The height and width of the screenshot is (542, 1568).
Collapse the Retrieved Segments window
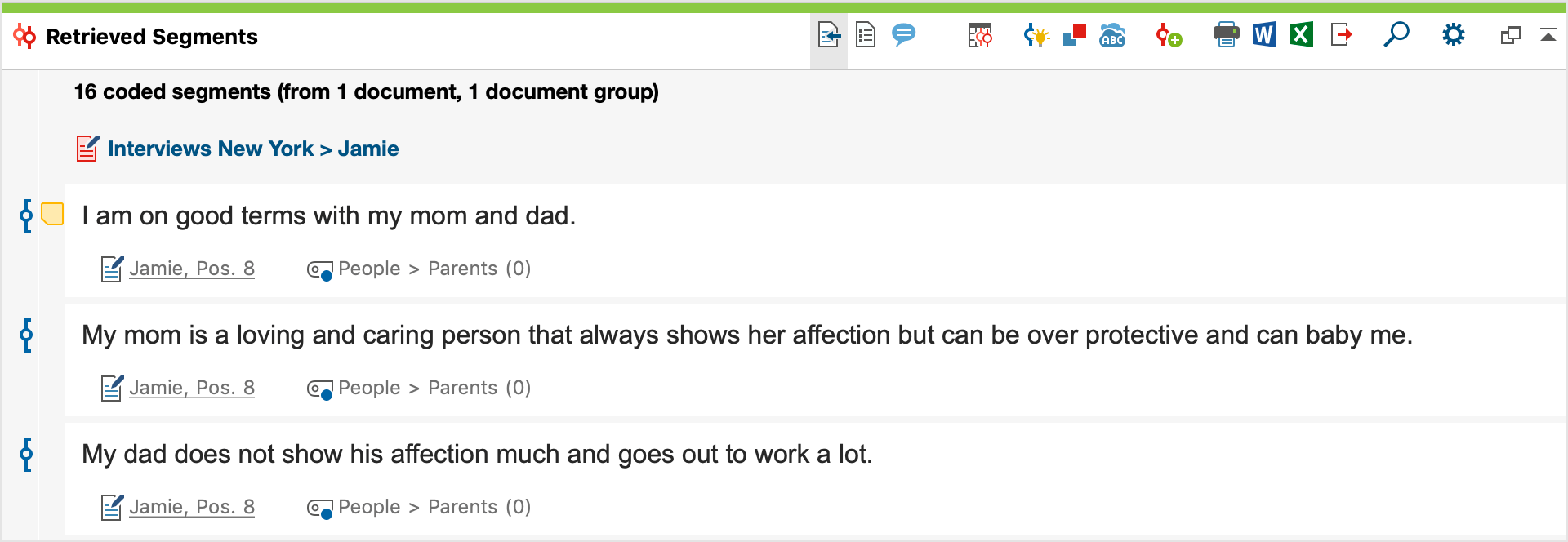pyautogui.click(x=1548, y=35)
